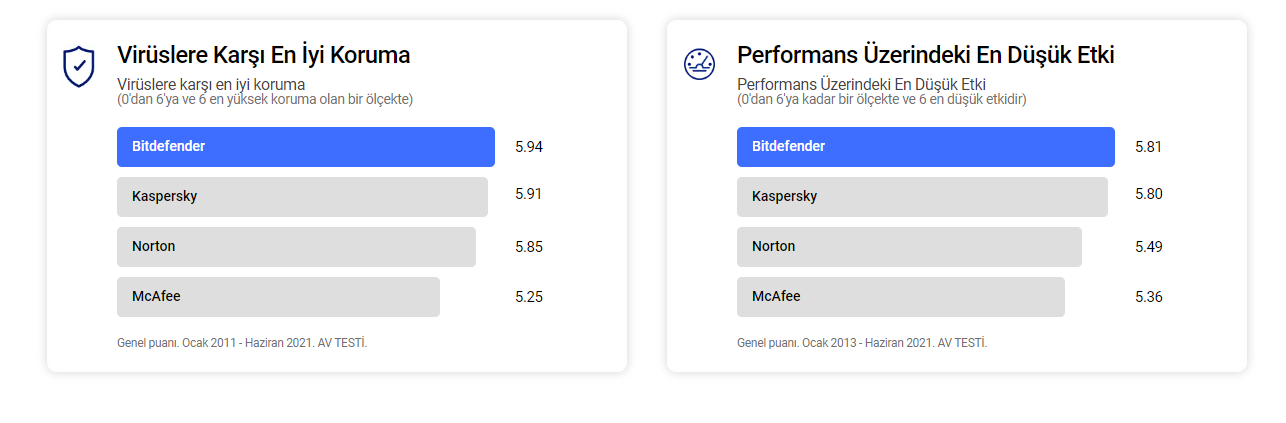1286x423 pixels.
Task: Click the McAfee 5.36 performance score
Action: click(x=1149, y=297)
